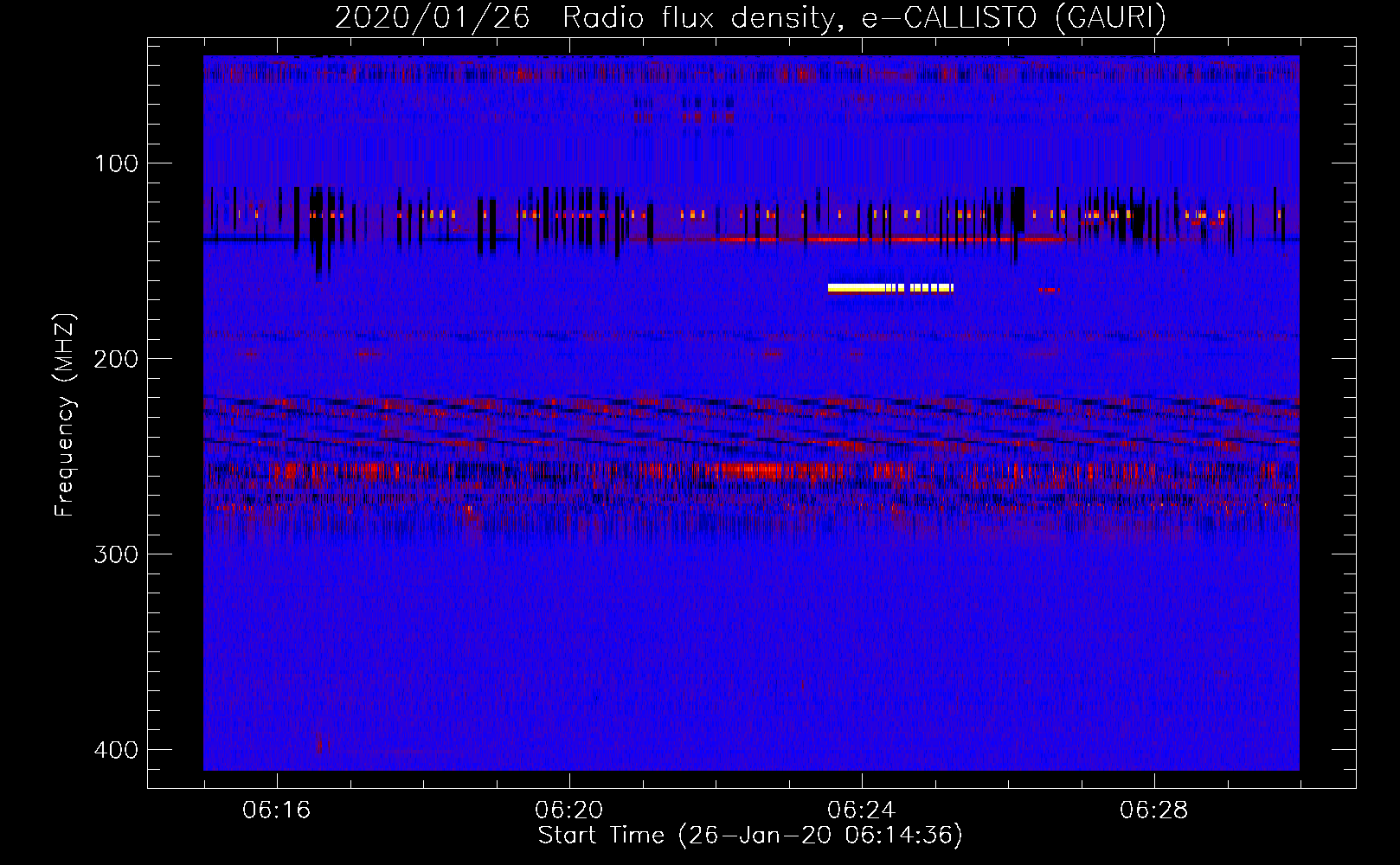Click the '06:28' time tick label
The image size is (1400, 865).
click(1154, 811)
